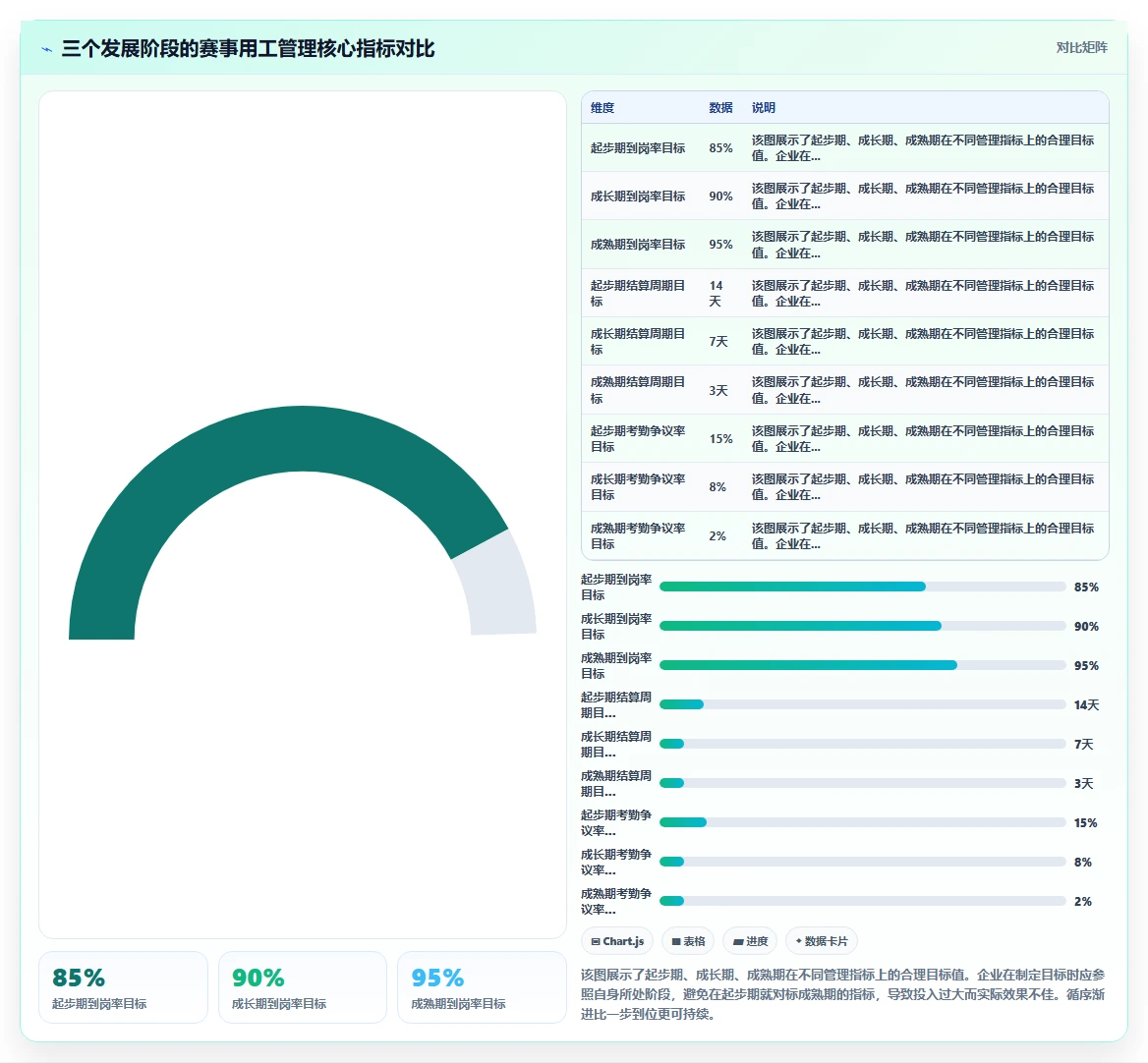Click the 3天 settlement progress bar
1148x1063 pixels.
click(862, 783)
